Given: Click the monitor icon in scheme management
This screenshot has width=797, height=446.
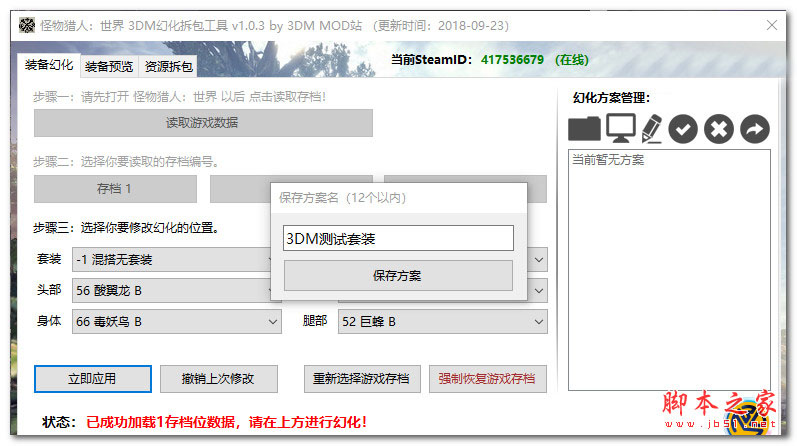Looking at the screenshot, I should click(x=621, y=128).
